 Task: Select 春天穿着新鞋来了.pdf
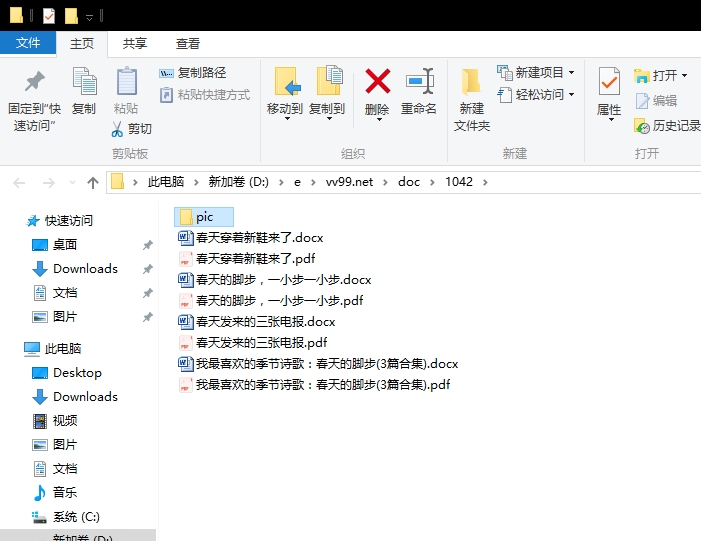tap(247, 259)
